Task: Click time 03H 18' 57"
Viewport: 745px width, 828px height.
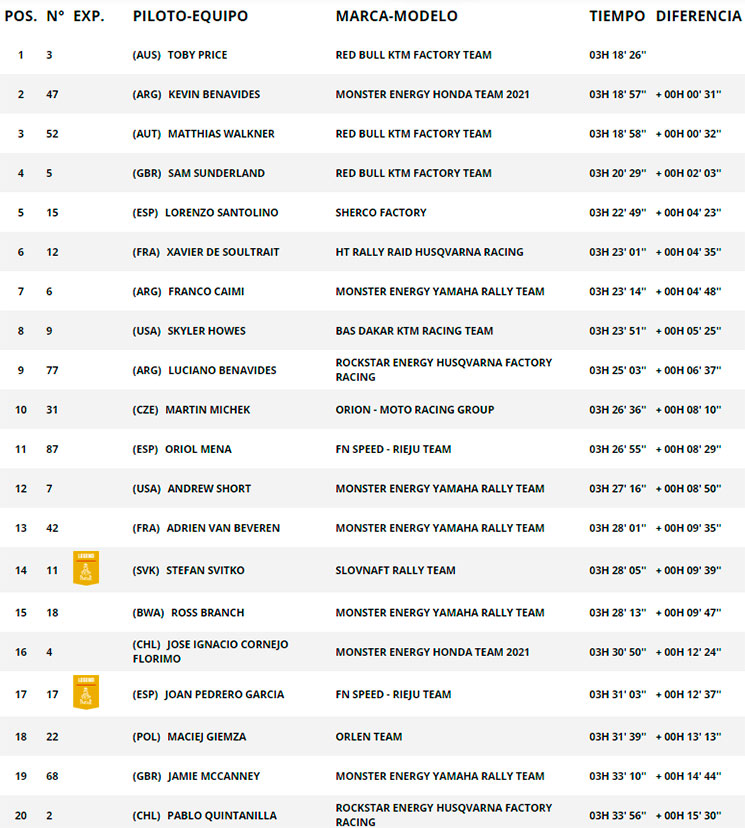Action: [x=618, y=95]
